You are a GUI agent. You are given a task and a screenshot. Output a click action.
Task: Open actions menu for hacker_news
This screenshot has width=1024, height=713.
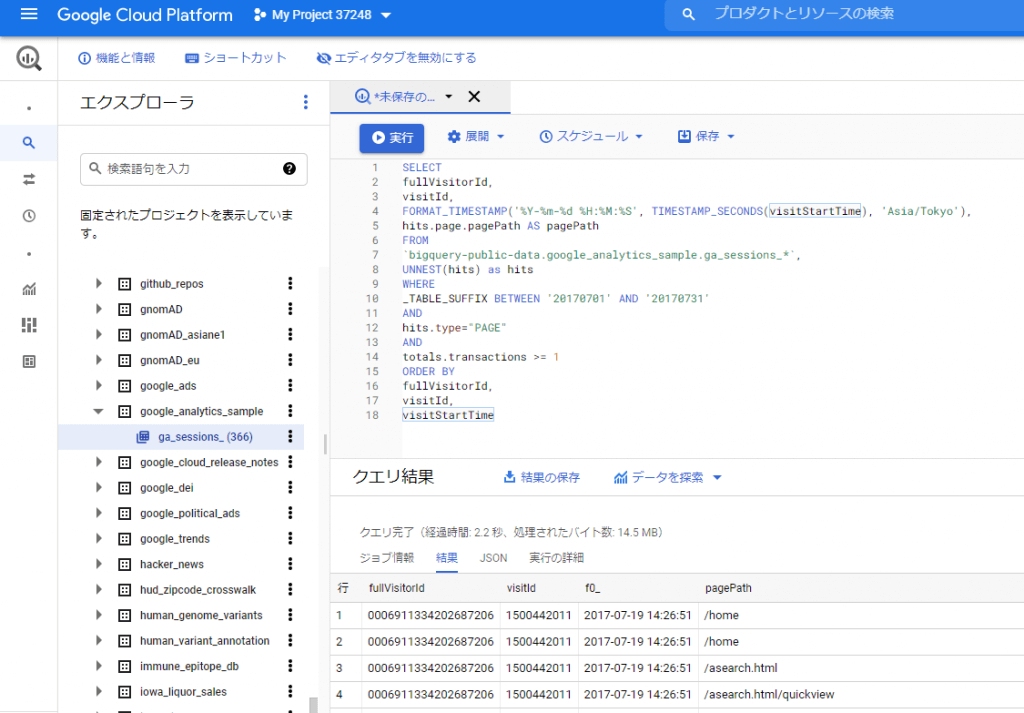tap(290, 563)
